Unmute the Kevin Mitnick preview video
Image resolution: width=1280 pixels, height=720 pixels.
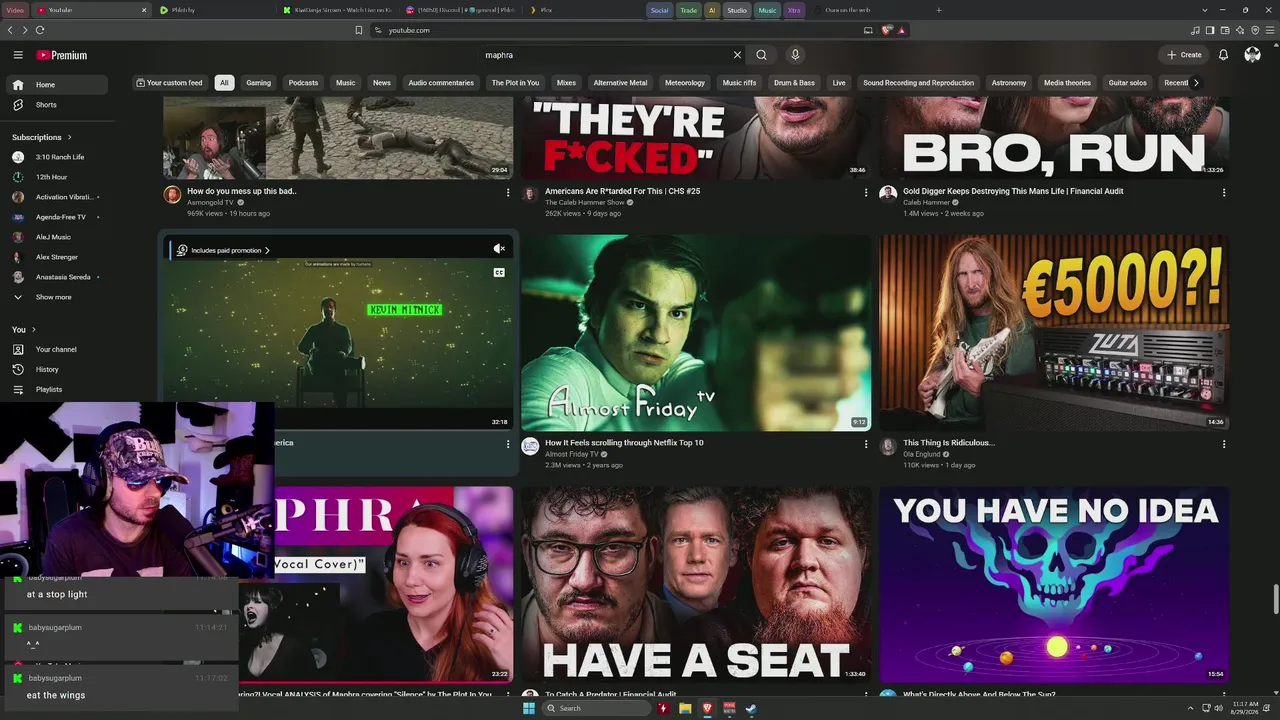[499, 249]
